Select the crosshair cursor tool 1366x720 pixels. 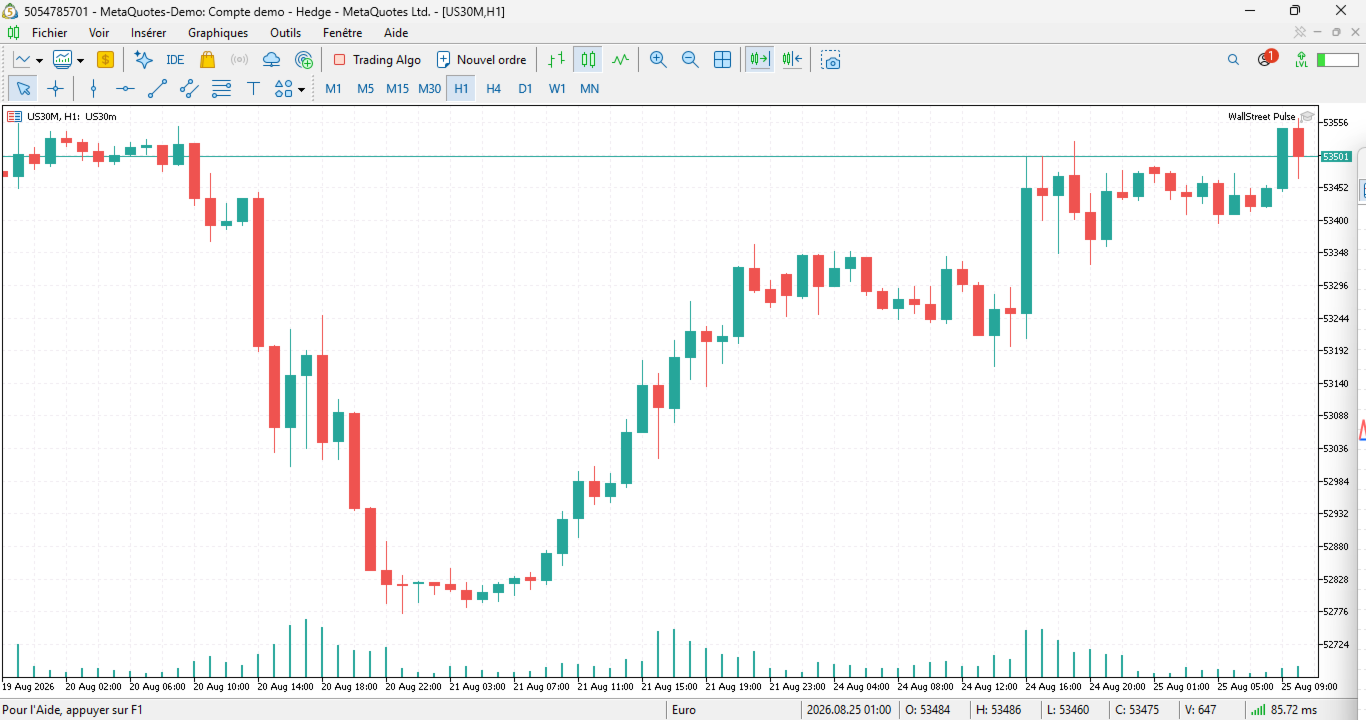[x=55, y=89]
